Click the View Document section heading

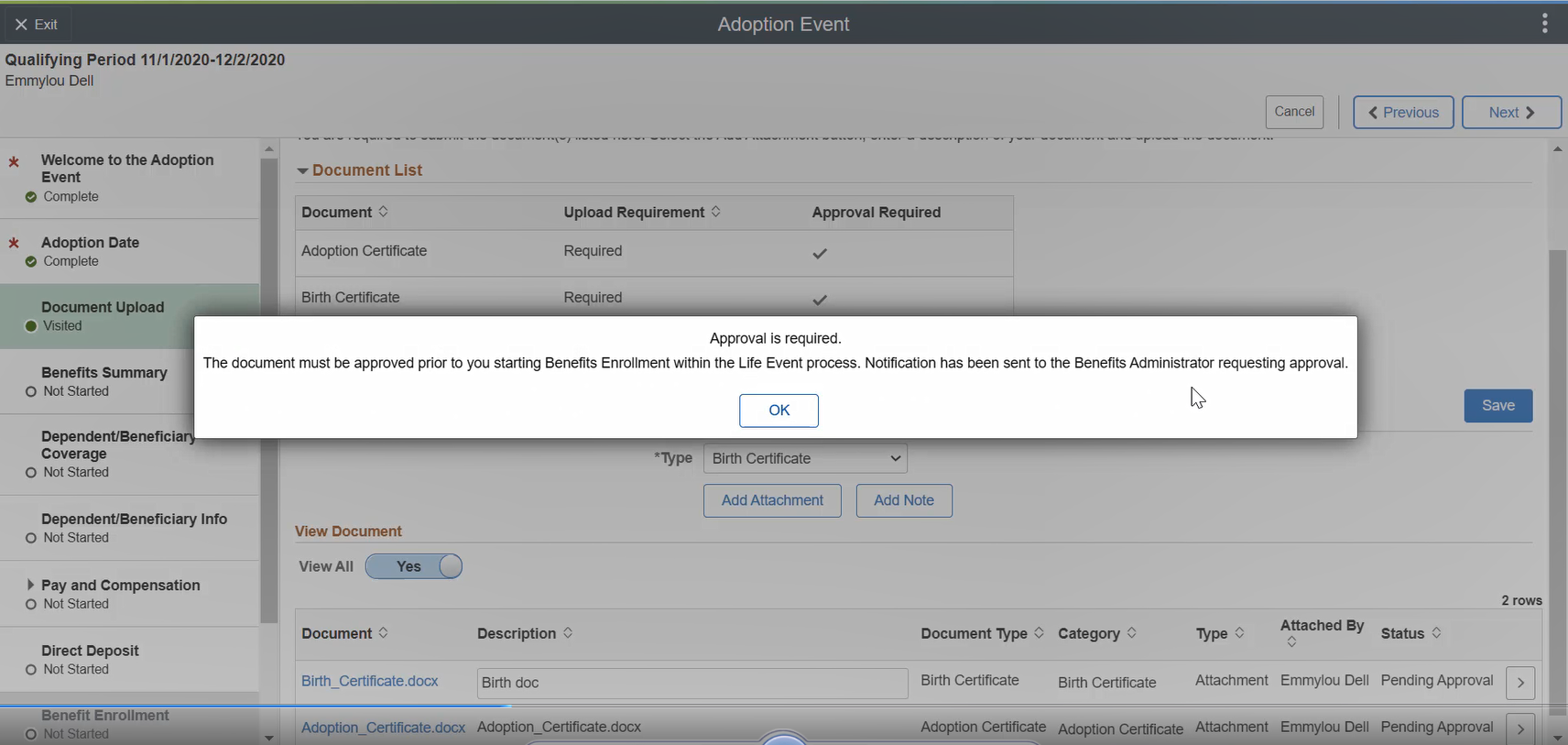[x=348, y=531]
